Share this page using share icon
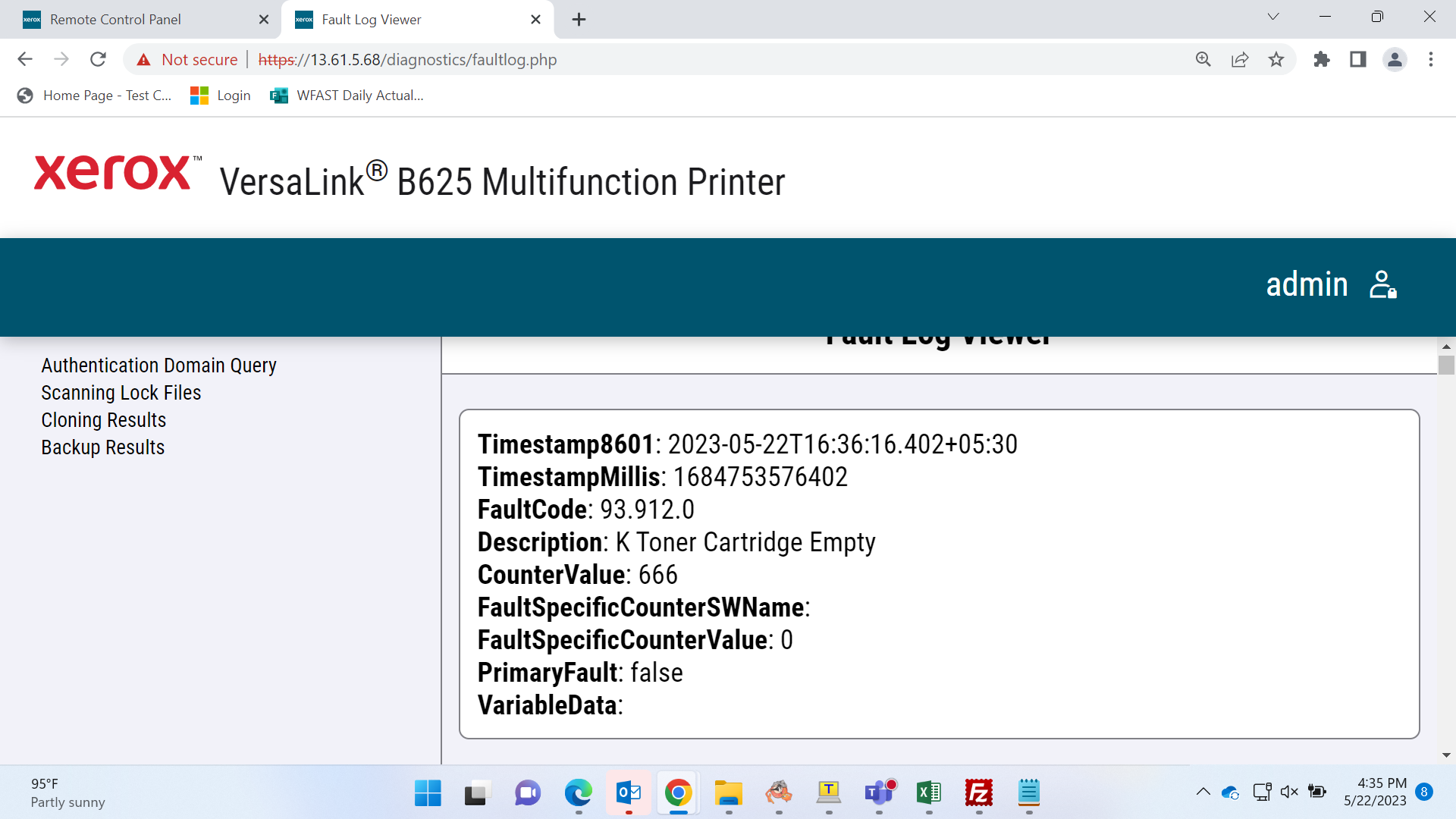Image resolution: width=1456 pixels, height=819 pixels. coord(1240,59)
